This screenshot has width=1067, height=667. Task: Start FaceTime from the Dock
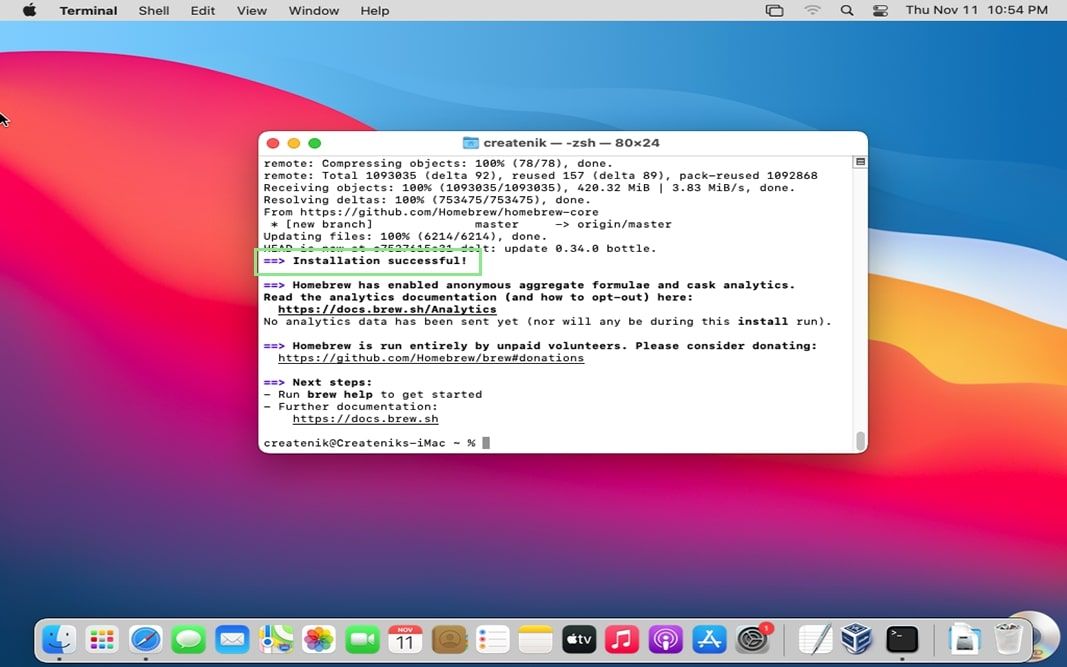[x=362, y=639]
